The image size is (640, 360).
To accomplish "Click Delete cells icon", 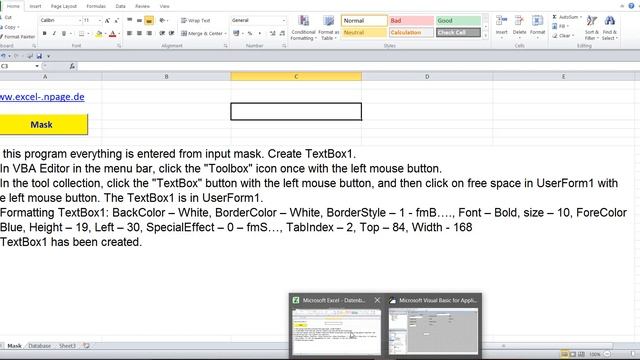I will click(519, 20).
